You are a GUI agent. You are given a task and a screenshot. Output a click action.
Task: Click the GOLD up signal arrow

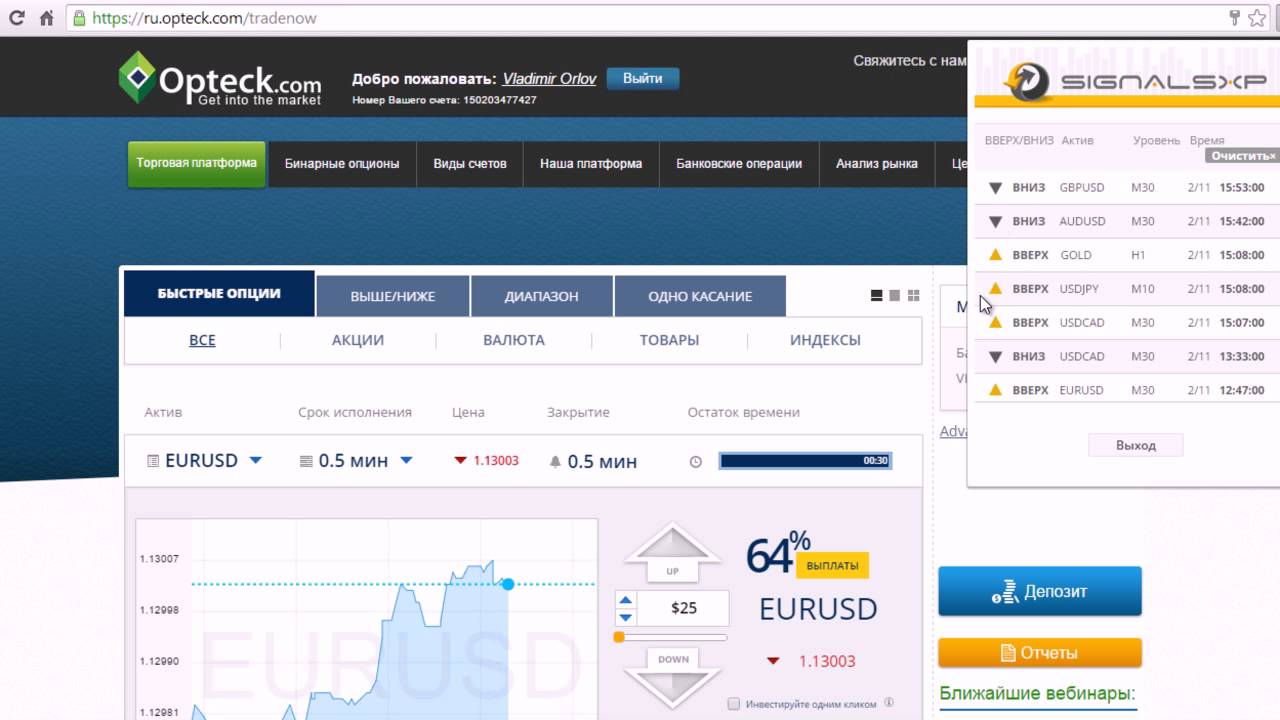(x=995, y=255)
